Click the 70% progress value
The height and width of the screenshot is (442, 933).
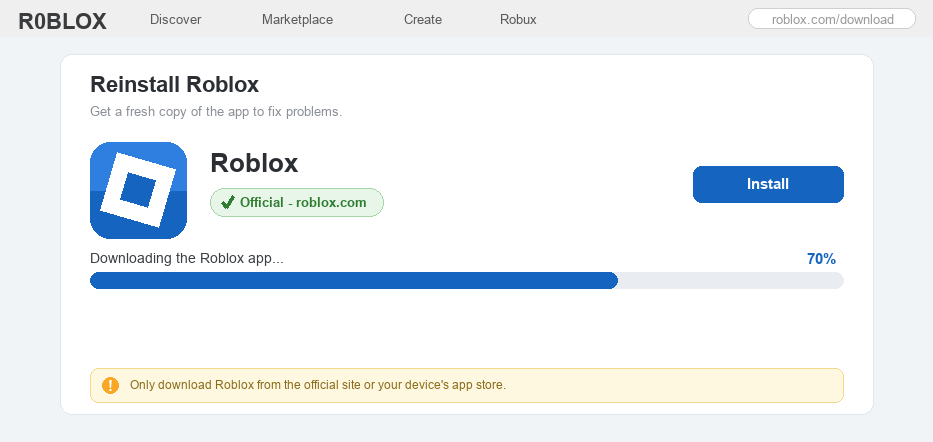821,259
